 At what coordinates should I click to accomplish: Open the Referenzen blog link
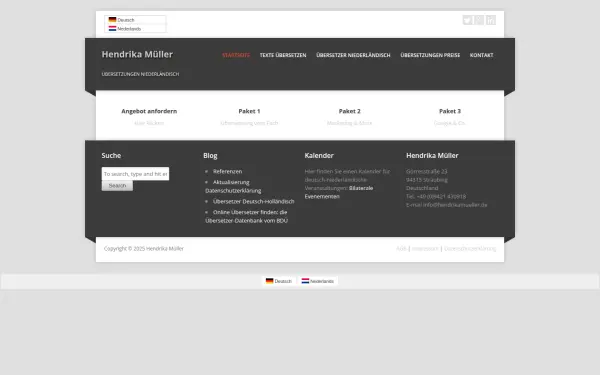(x=227, y=171)
